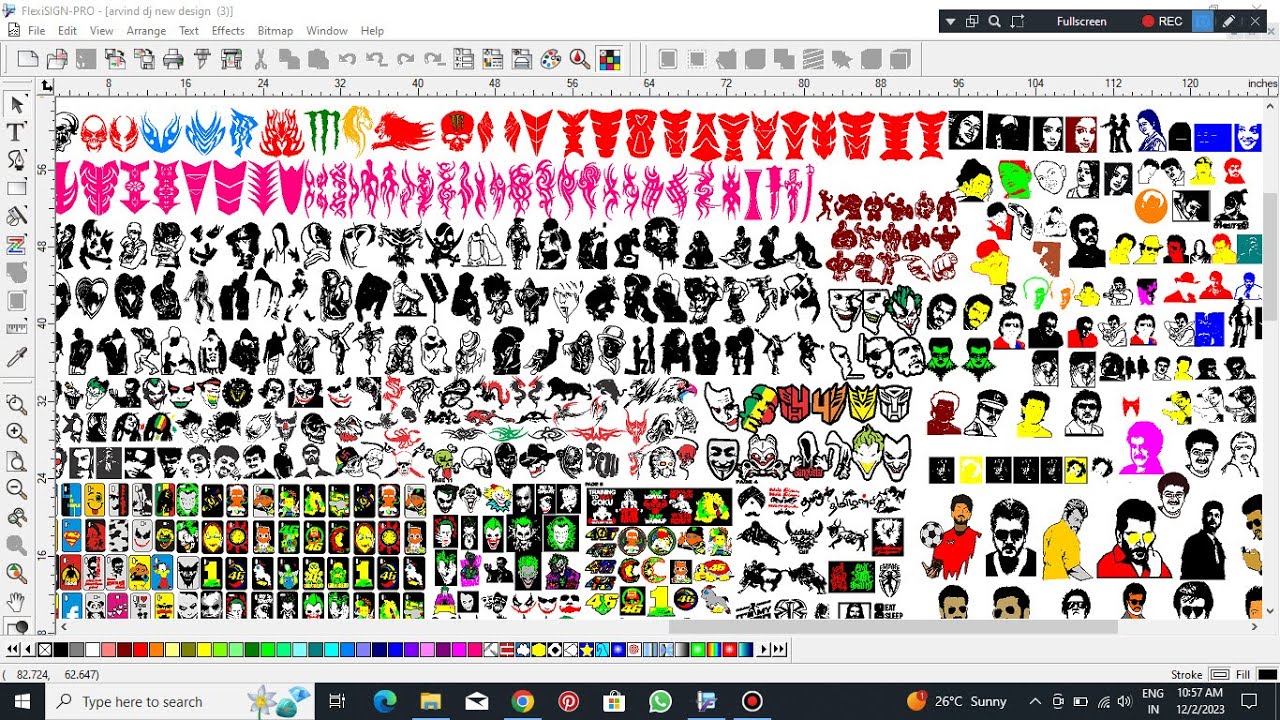1280x720 pixels.
Task: Click Fullscreen in the recorder bar
Action: (1081, 21)
